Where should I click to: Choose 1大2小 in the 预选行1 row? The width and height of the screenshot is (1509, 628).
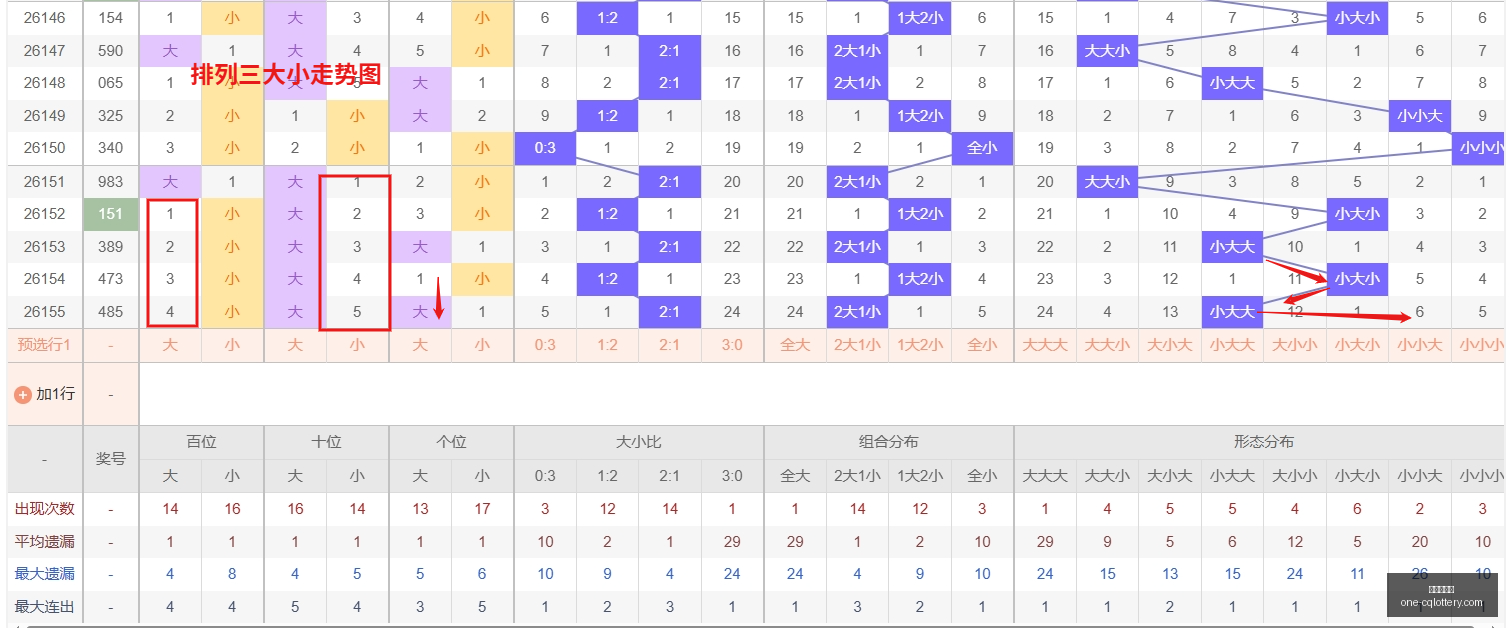(x=920, y=345)
